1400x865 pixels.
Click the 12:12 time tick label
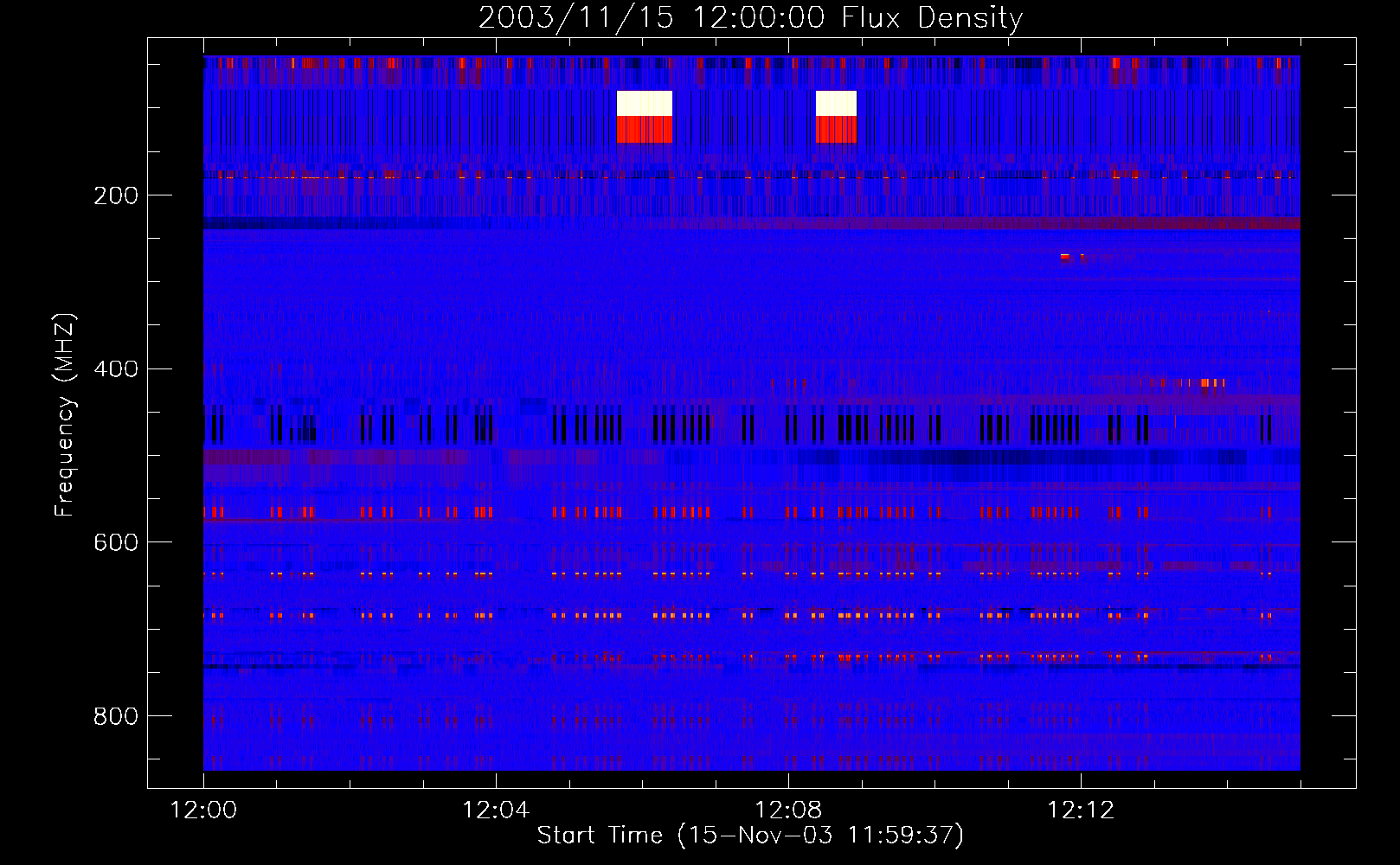pos(1081,811)
